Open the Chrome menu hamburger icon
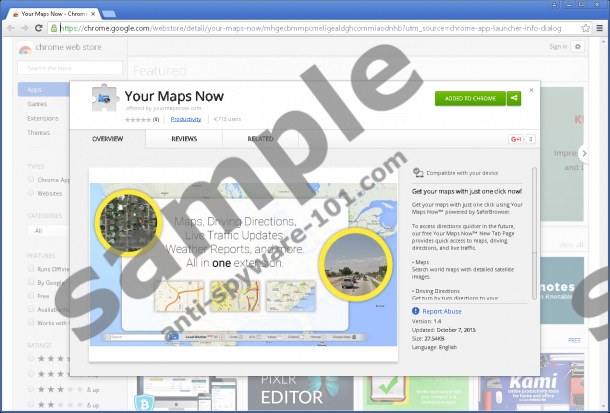The height and width of the screenshot is (413, 610). tap(597, 28)
